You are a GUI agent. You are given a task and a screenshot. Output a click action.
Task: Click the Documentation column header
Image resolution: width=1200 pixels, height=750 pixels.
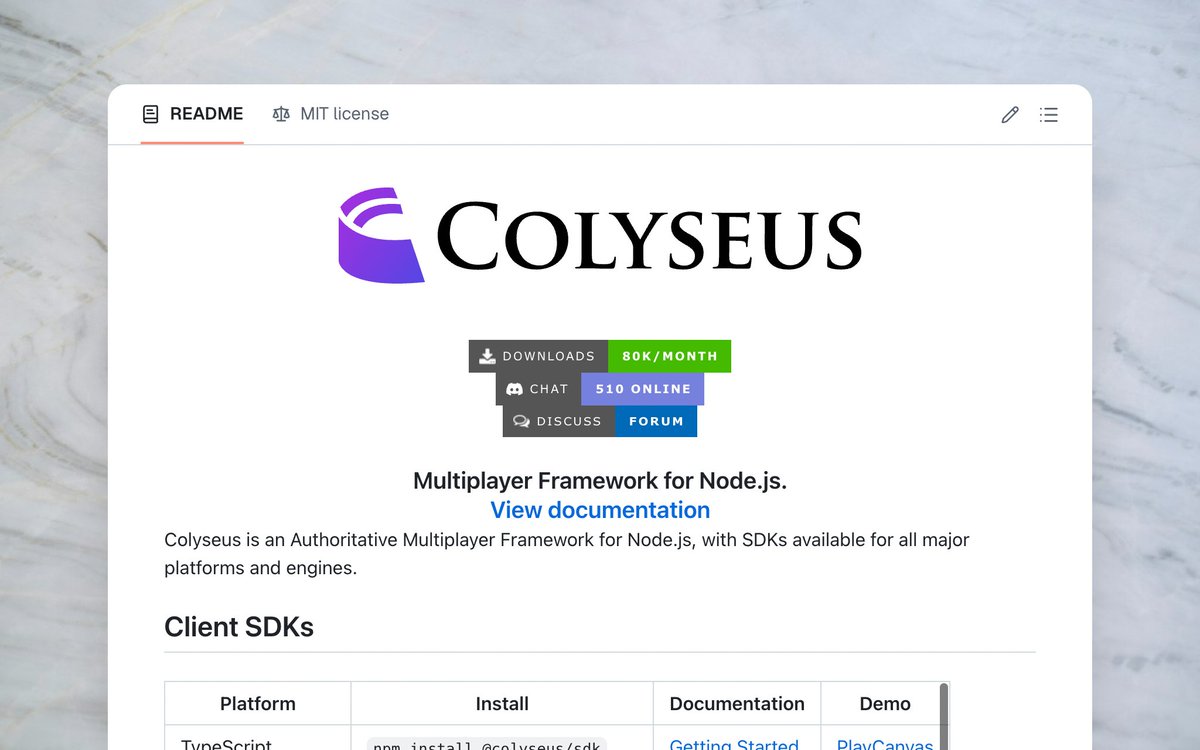(737, 704)
